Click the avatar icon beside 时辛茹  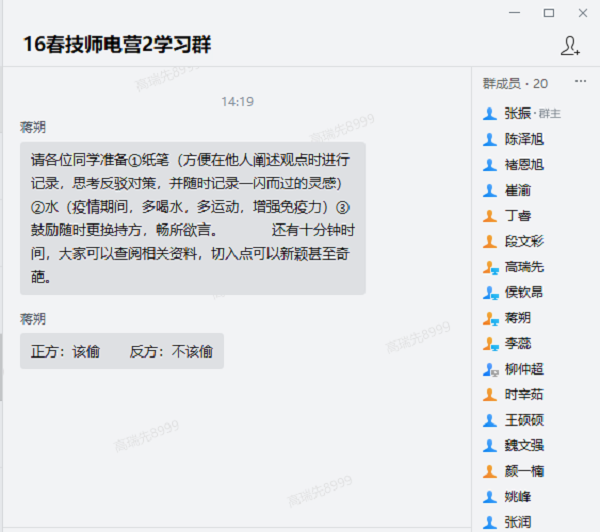click(490, 395)
